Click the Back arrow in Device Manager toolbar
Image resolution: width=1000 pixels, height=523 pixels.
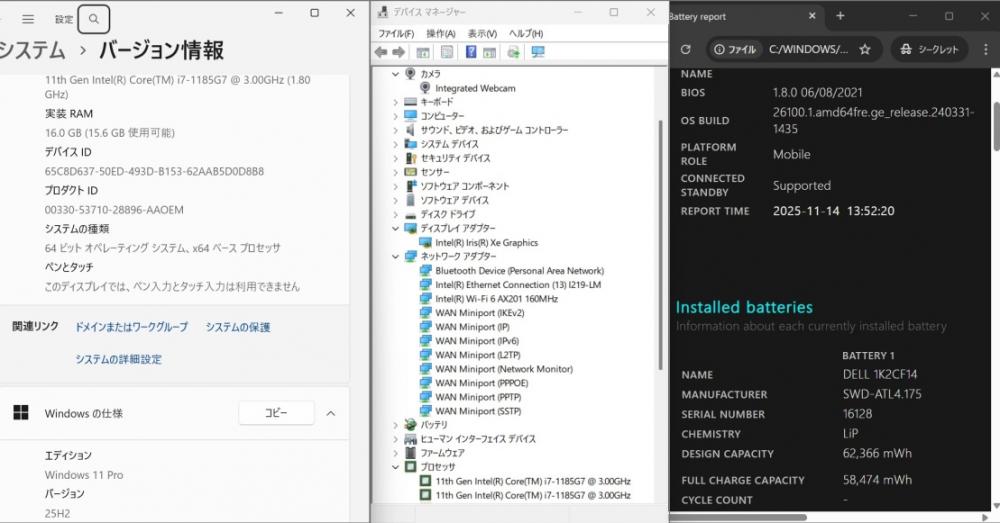[381, 52]
